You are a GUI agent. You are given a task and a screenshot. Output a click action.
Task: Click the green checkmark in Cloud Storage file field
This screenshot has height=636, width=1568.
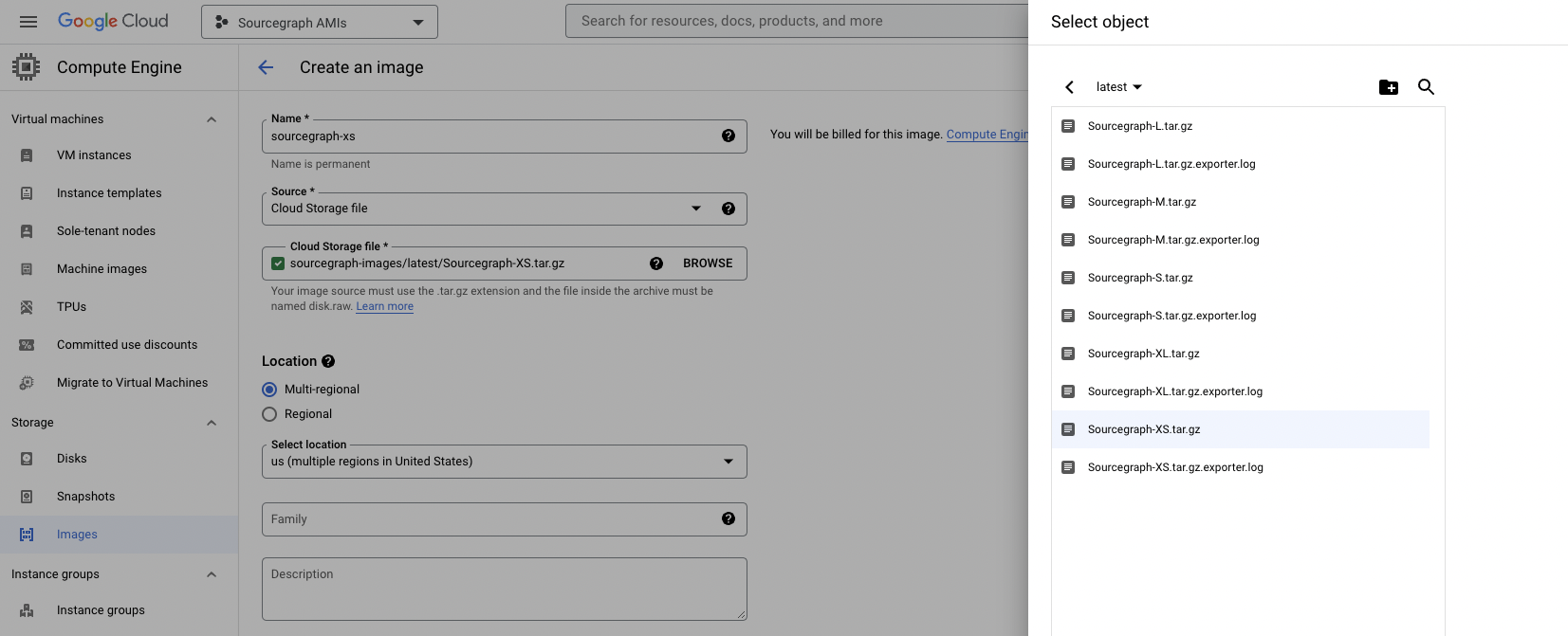pos(278,263)
